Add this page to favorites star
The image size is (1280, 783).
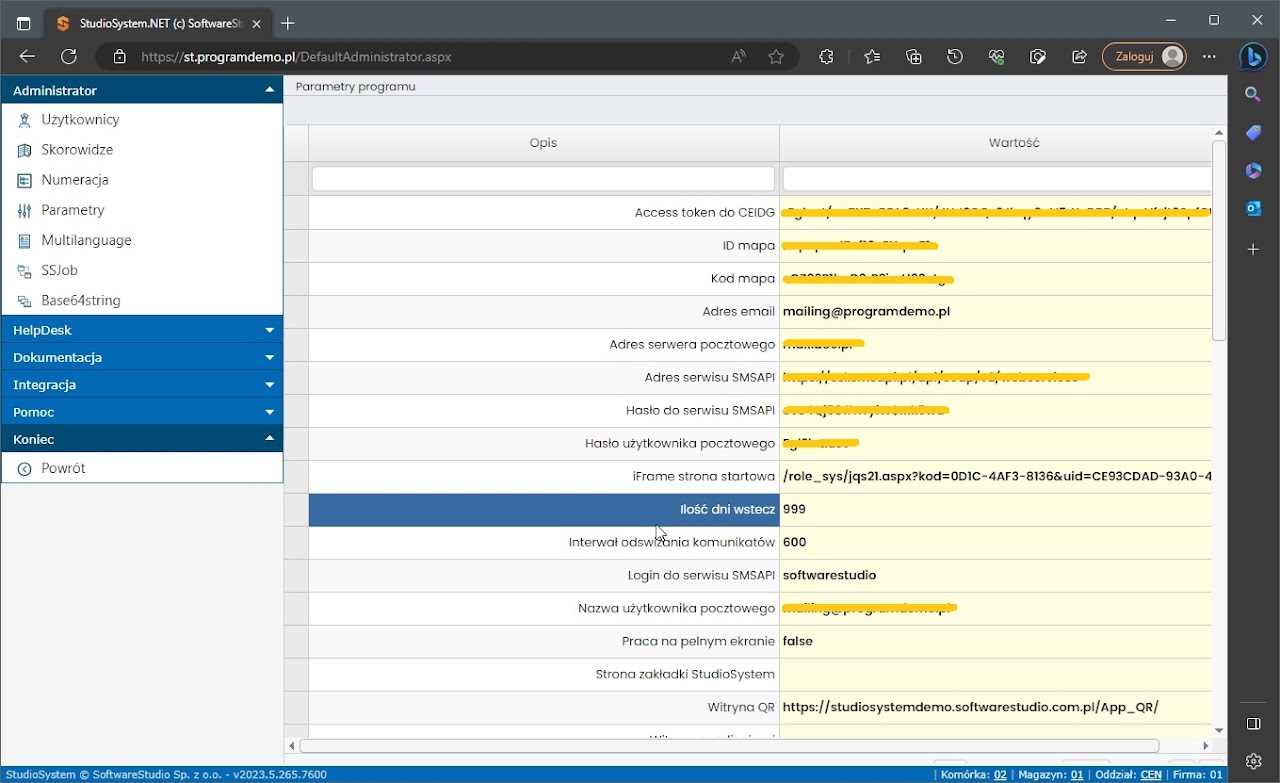point(776,57)
